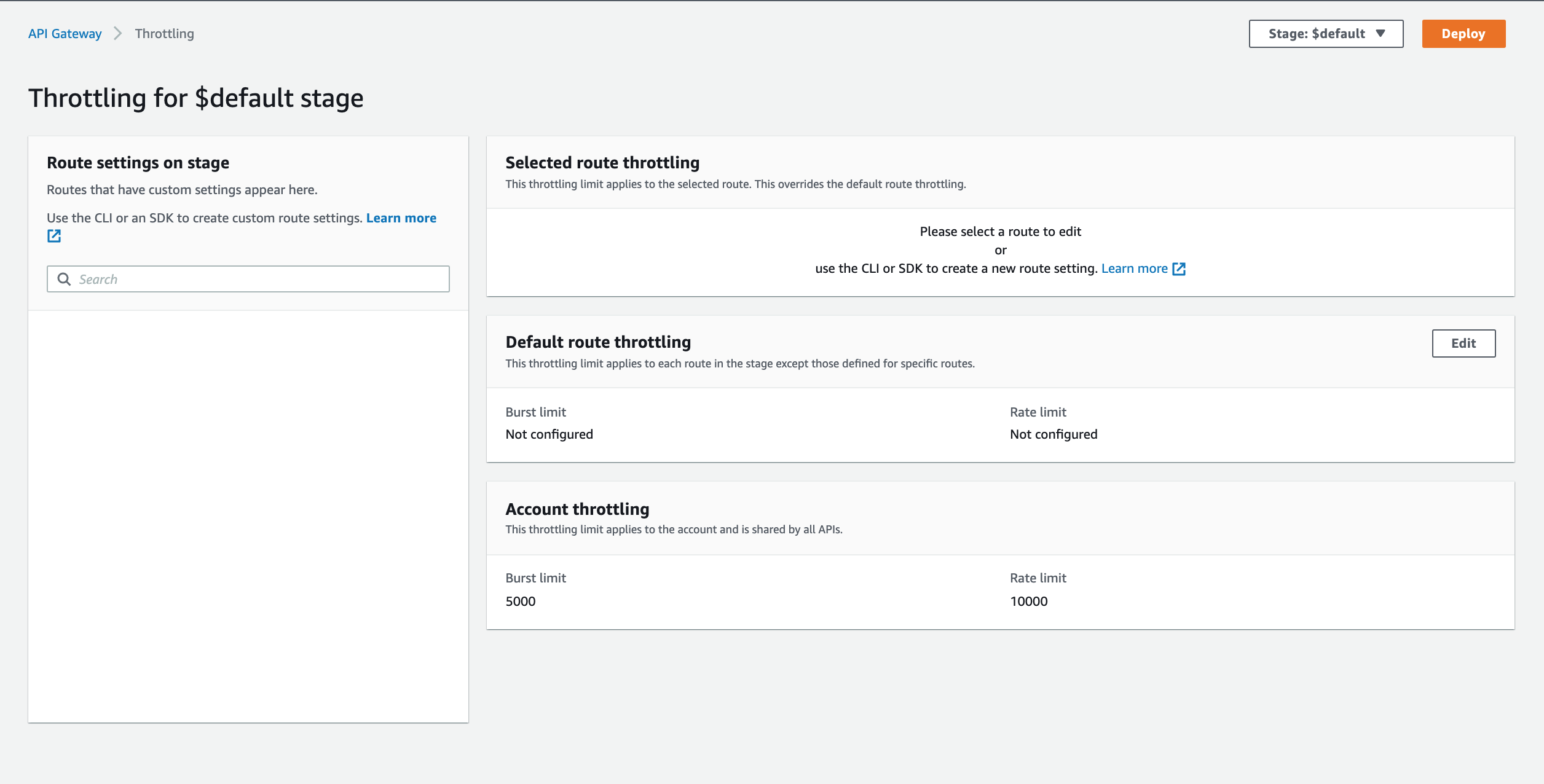The width and height of the screenshot is (1544, 784).
Task: Focus the route Search input field
Action: coord(258,280)
